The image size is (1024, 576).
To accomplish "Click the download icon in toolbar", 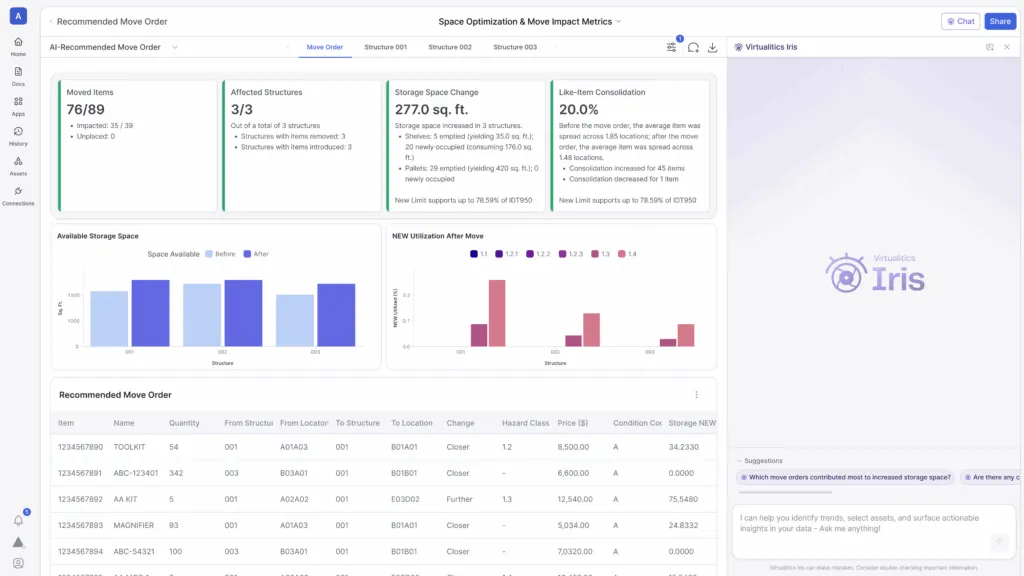I will pyautogui.click(x=712, y=47).
